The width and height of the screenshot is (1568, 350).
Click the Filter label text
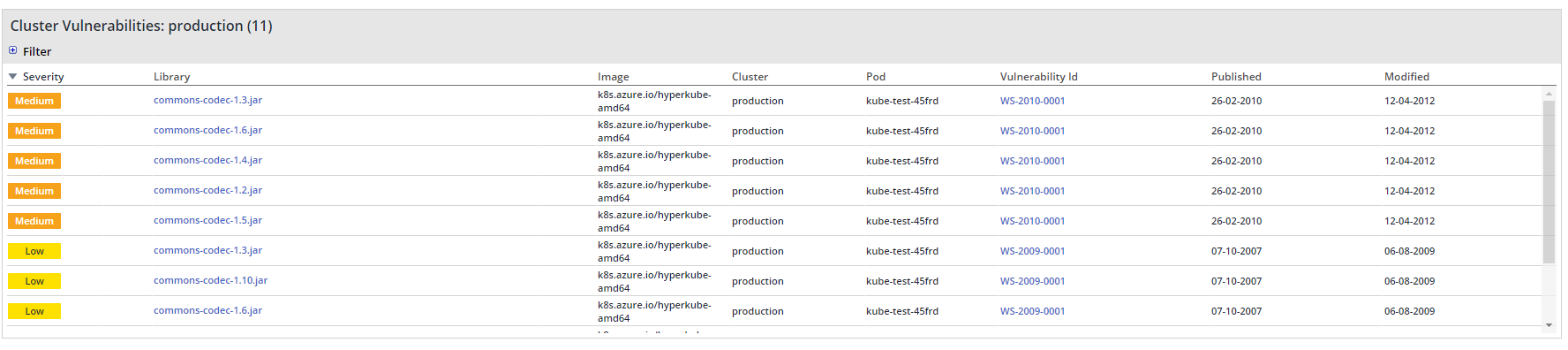(x=37, y=51)
